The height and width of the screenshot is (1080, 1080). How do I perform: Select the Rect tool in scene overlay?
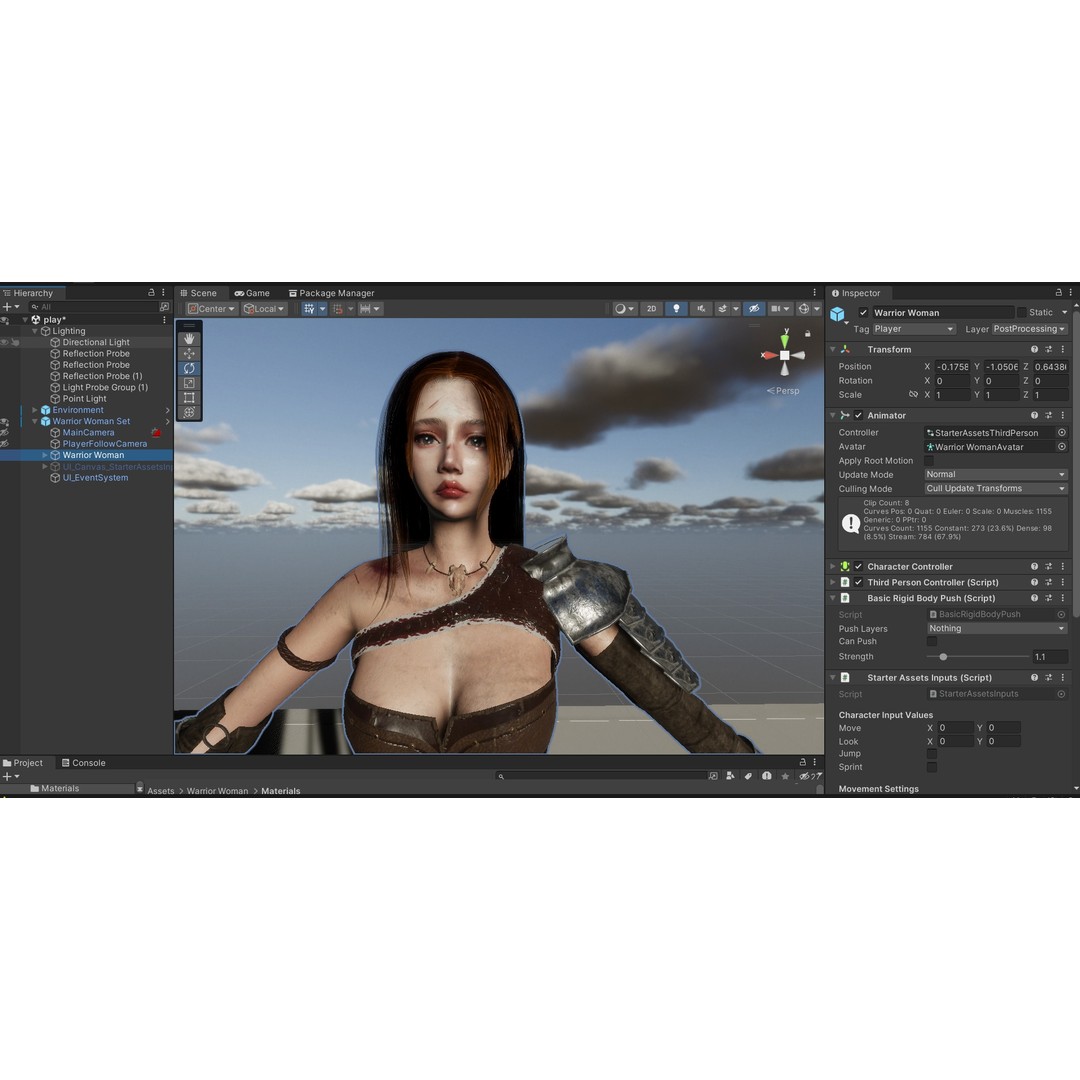[x=189, y=397]
